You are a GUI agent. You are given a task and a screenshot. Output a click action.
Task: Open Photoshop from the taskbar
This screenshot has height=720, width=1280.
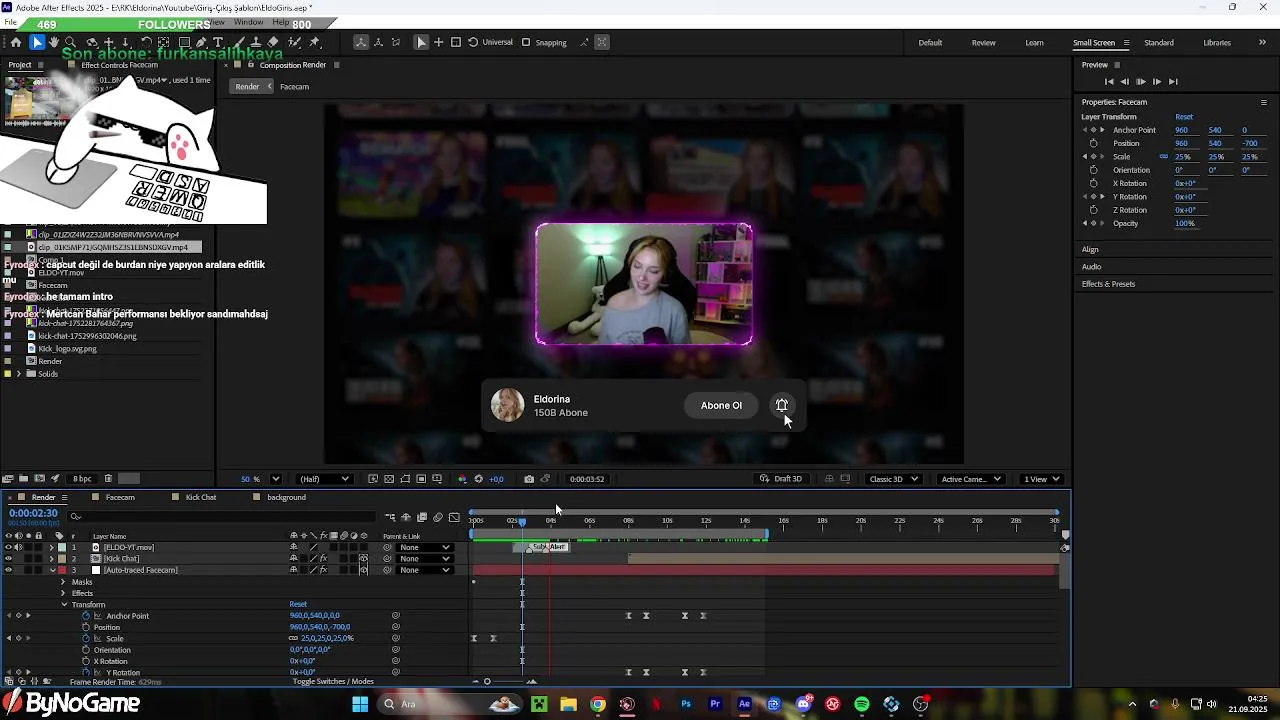tap(686, 704)
